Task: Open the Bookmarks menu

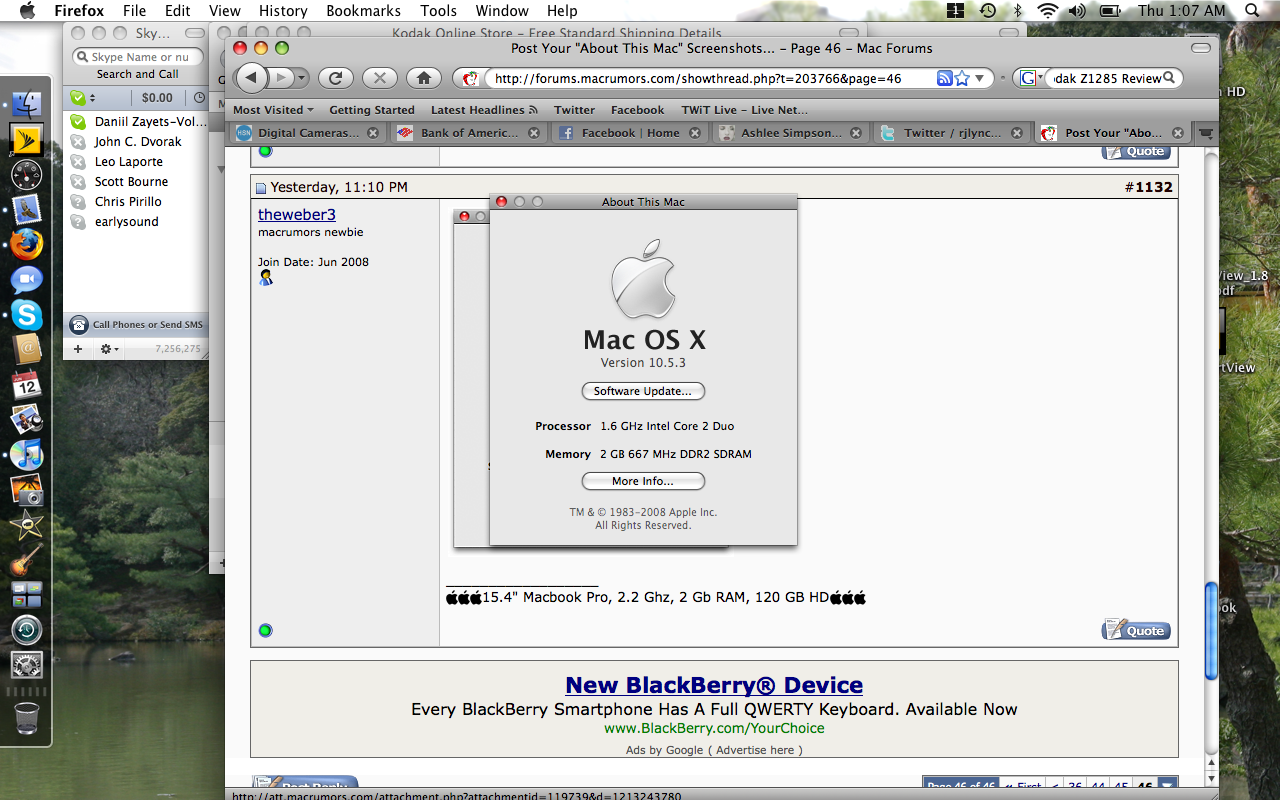Action: [363, 11]
